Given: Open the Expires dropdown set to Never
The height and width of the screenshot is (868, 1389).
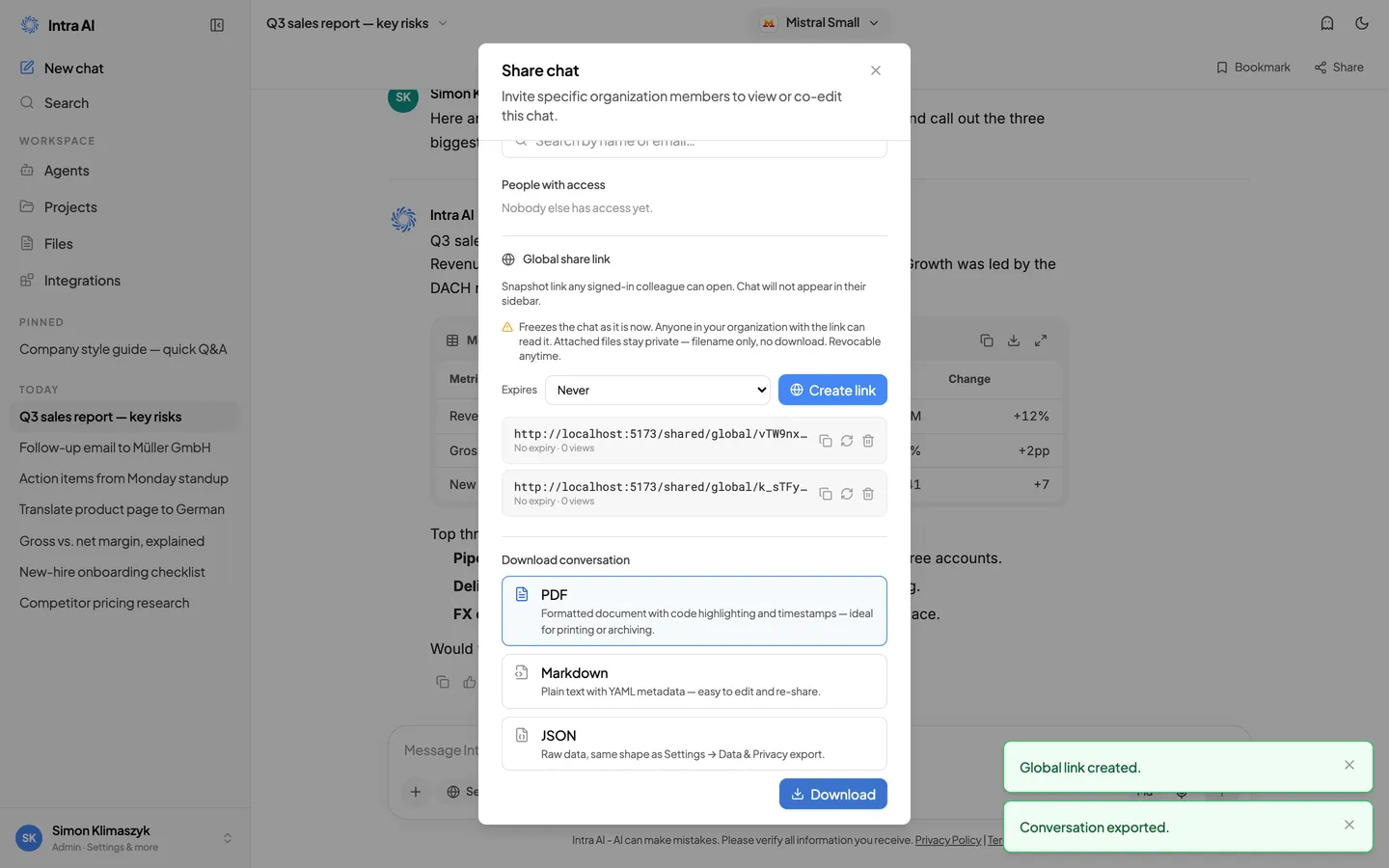Looking at the screenshot, I should (658, 390).
